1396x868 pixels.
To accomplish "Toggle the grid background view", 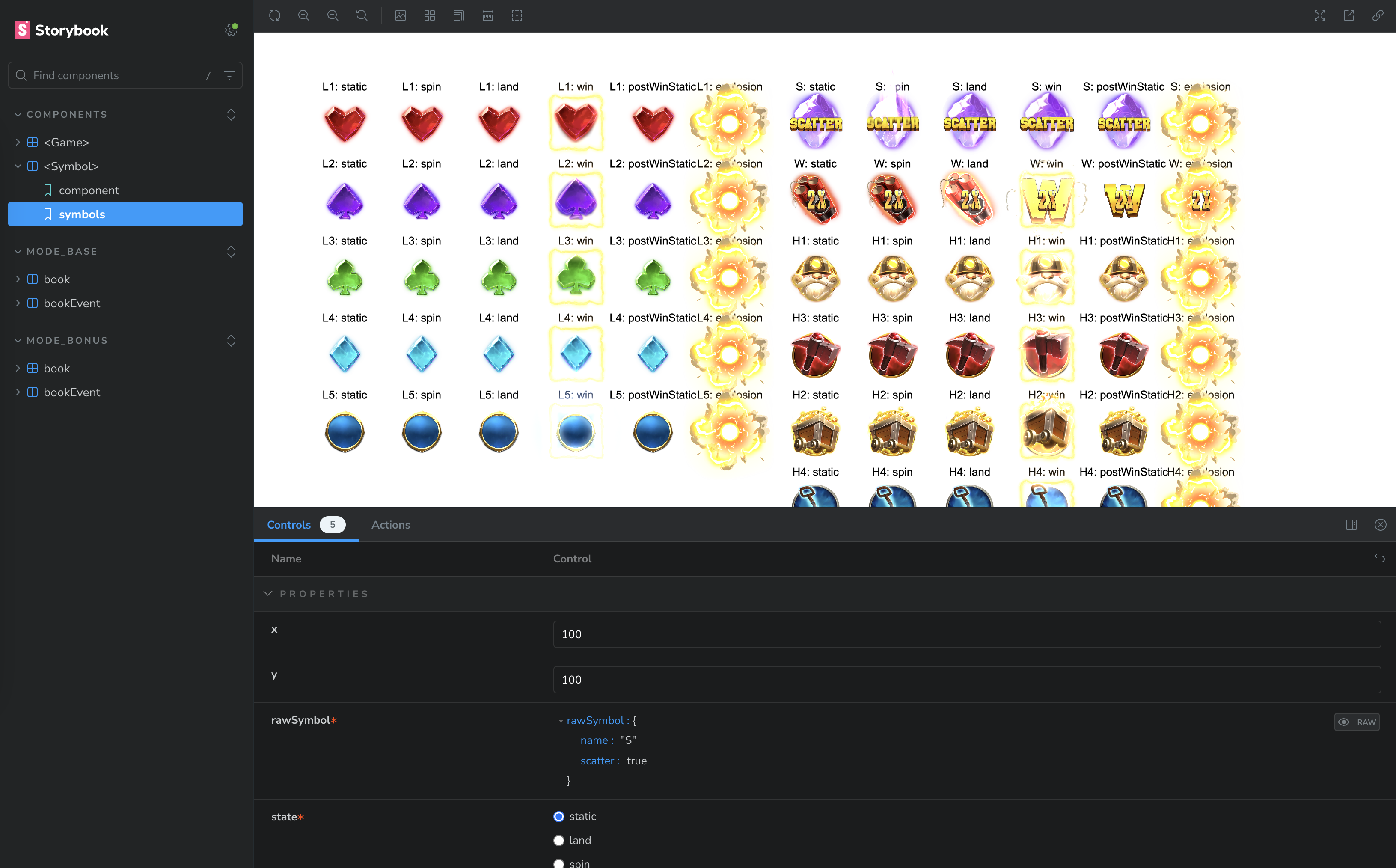I will 429,15.
